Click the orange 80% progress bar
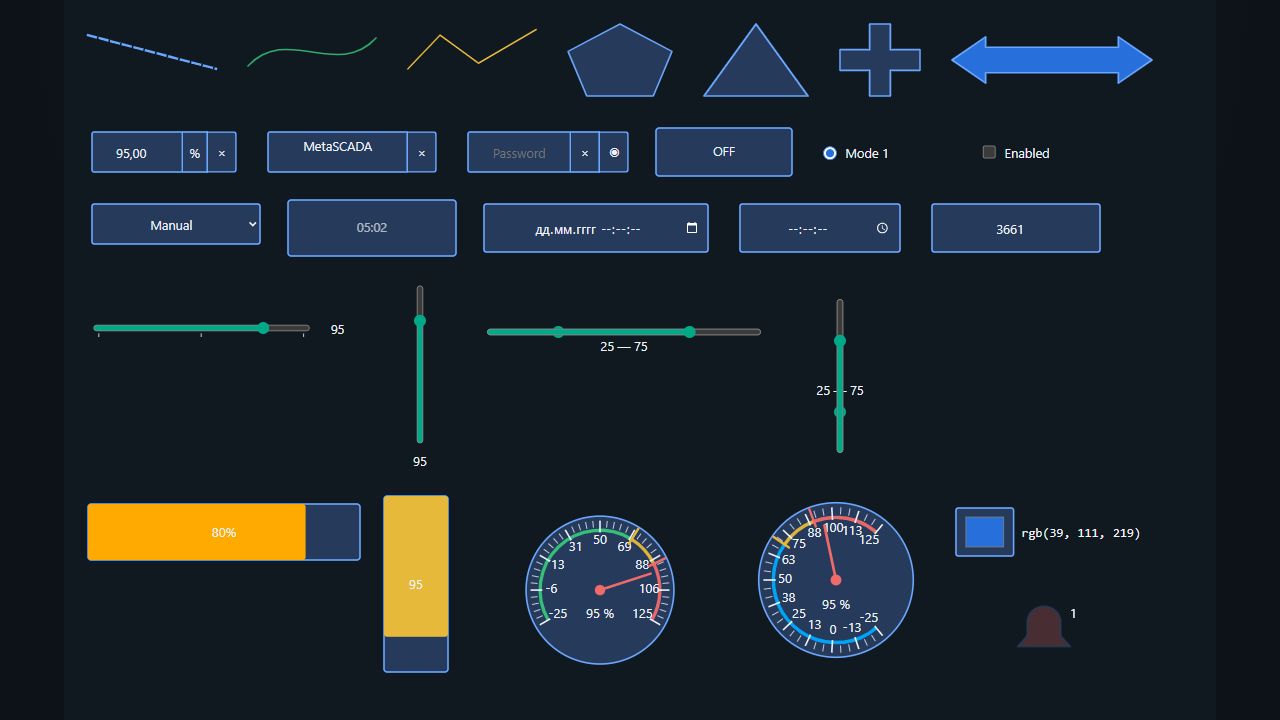This screenshot has height=720, width=1280. click(224, 532)
